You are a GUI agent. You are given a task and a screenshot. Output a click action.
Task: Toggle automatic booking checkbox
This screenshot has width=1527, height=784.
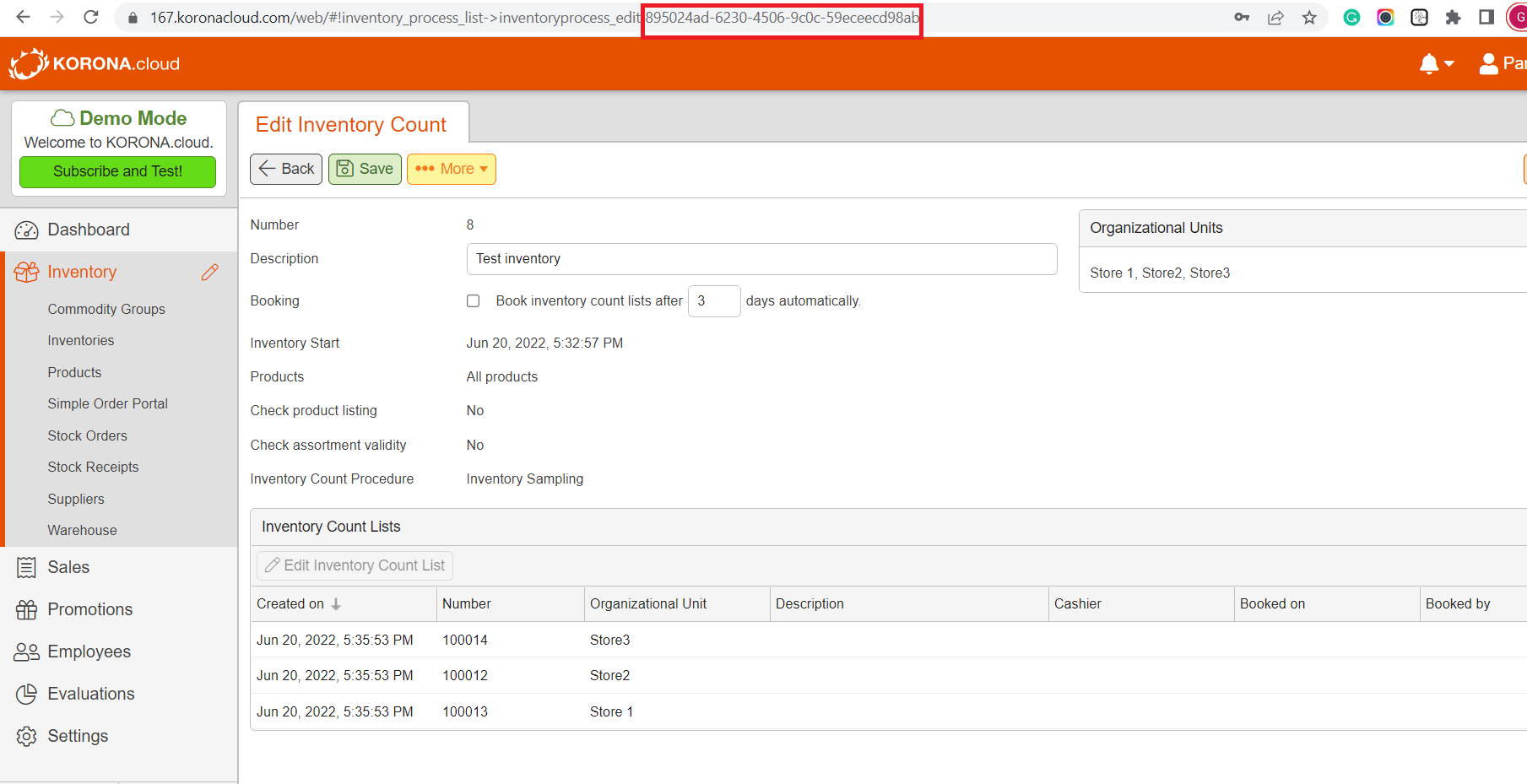tap(474, 301)
